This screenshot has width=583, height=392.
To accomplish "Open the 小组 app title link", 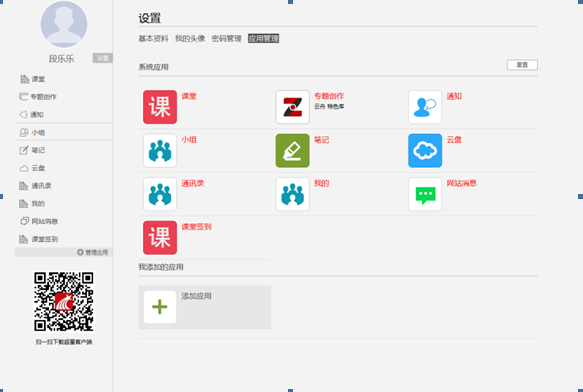I will 189,140.
